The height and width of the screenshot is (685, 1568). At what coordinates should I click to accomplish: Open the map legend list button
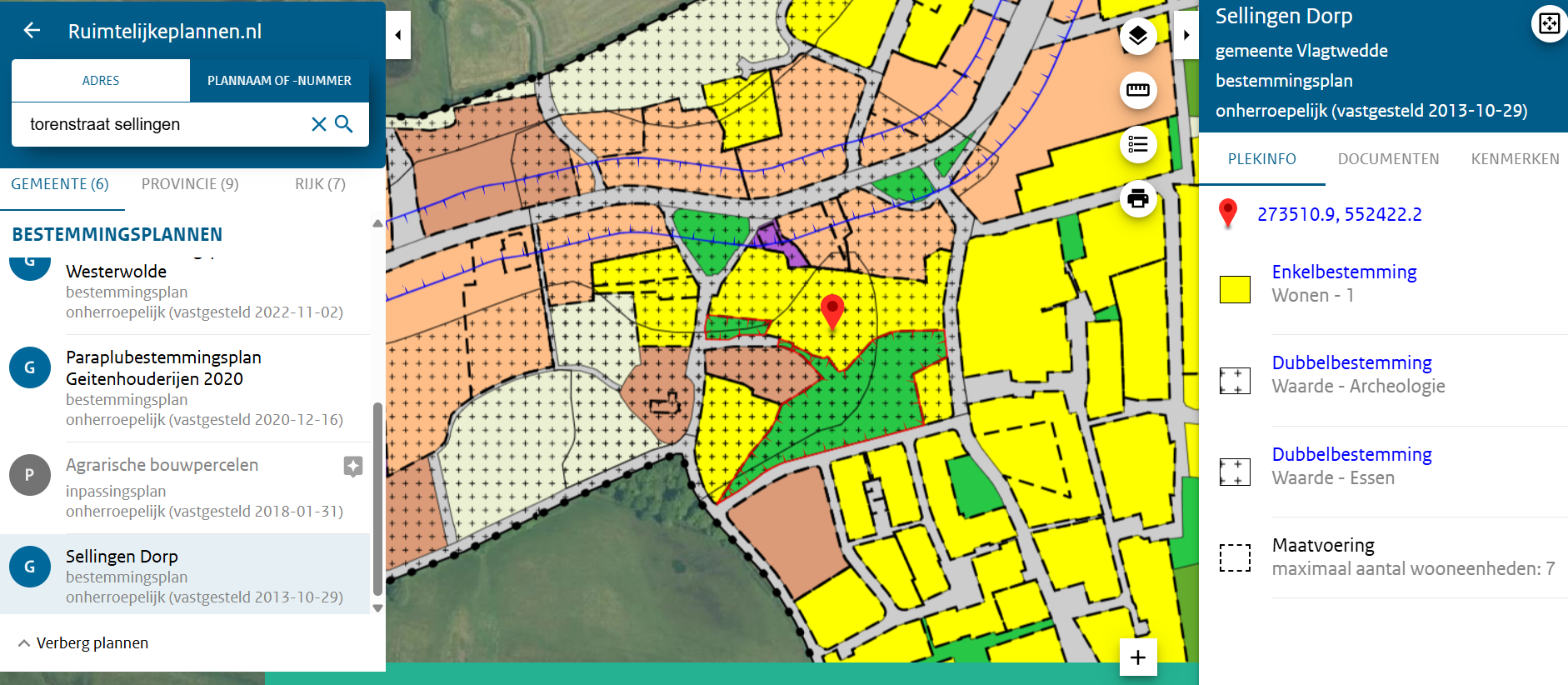[1138, 145]
